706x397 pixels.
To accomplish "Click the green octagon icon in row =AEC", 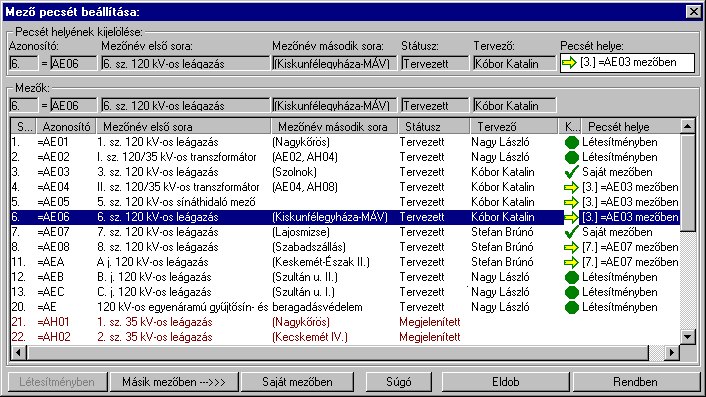I will [571, 292].
